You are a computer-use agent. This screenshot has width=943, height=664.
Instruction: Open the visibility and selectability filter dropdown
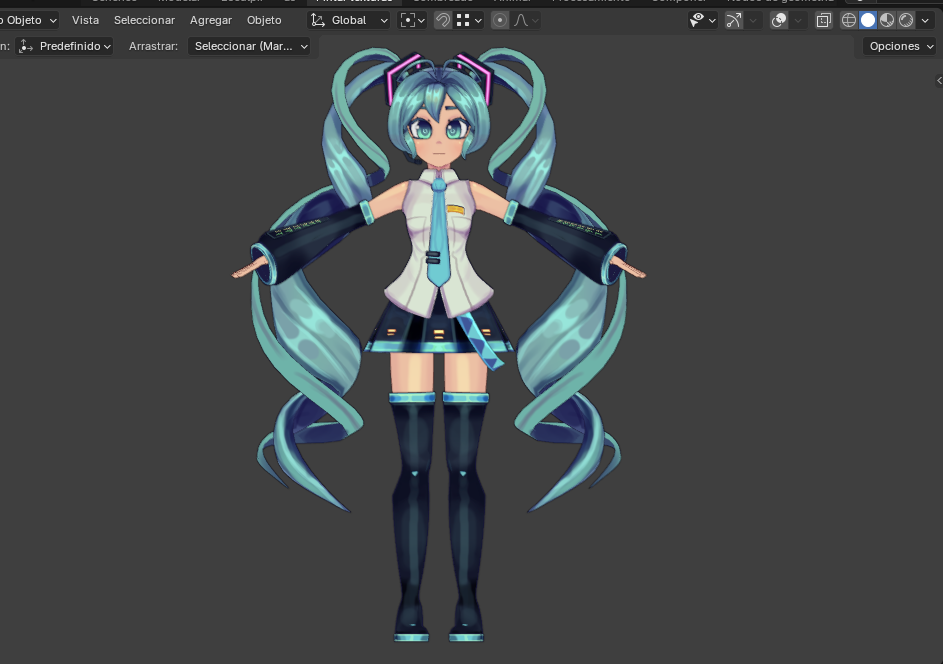pyautogui.click(x=702, y=20)
